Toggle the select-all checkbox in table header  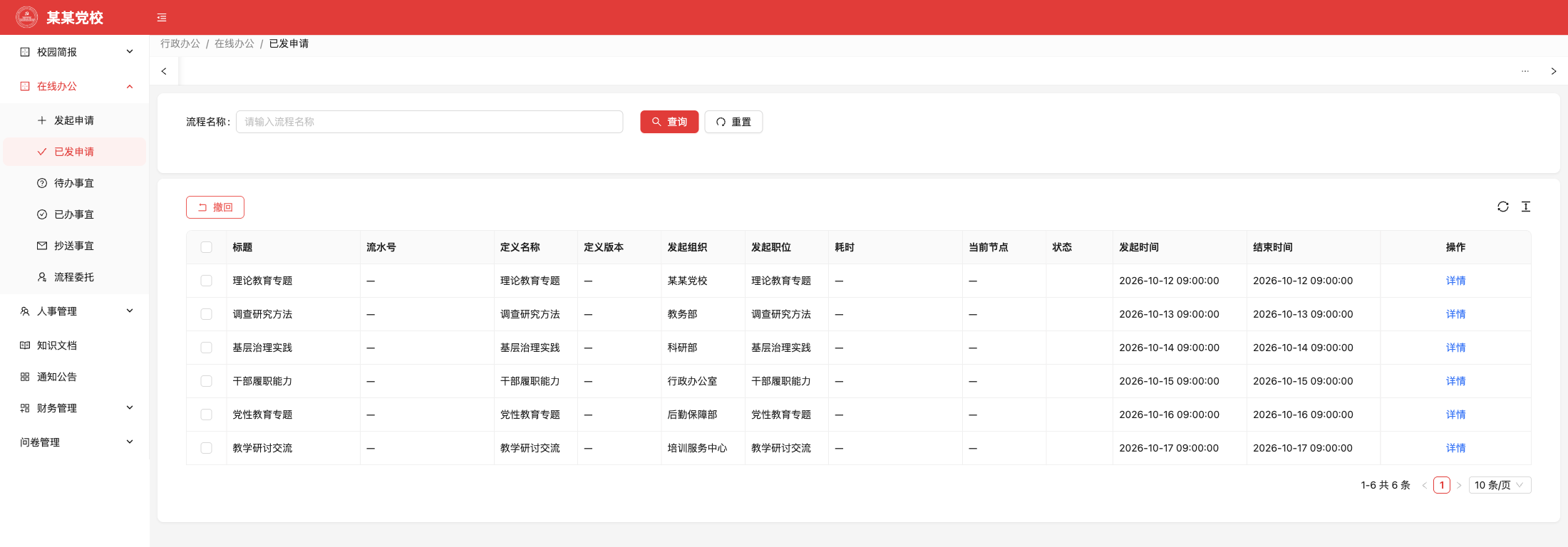(x=207, y=247)
